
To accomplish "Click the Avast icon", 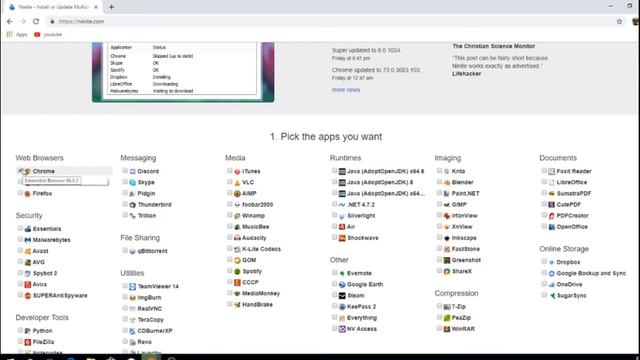I will coord(28,251).
